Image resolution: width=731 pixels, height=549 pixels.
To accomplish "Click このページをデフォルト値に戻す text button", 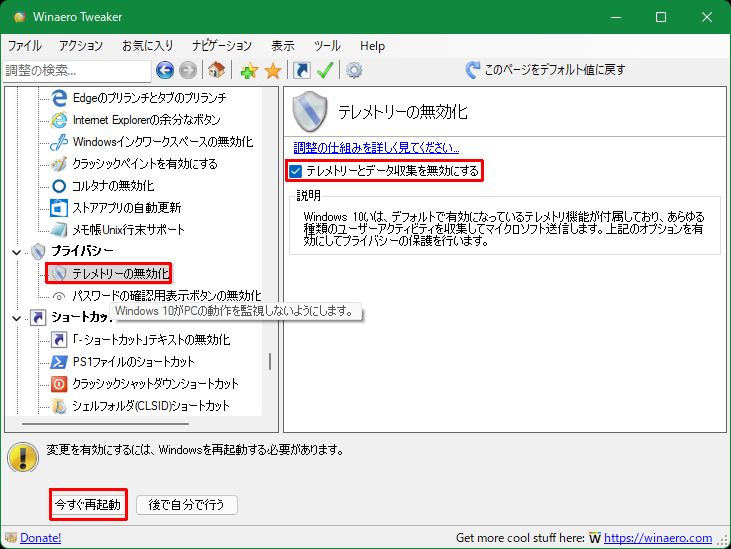I will [x=555, y=70].
